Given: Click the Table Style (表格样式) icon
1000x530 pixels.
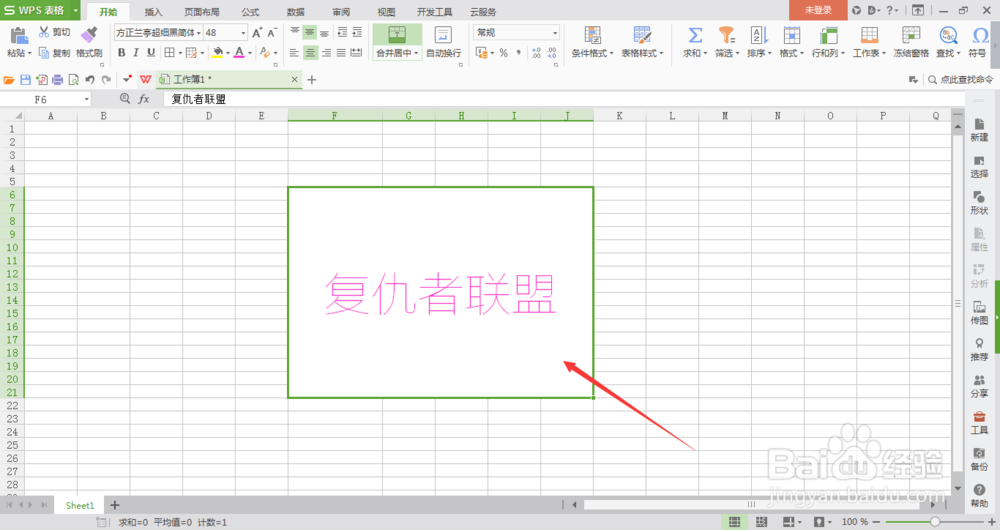Looking at the screenshot, I should 642,35.
